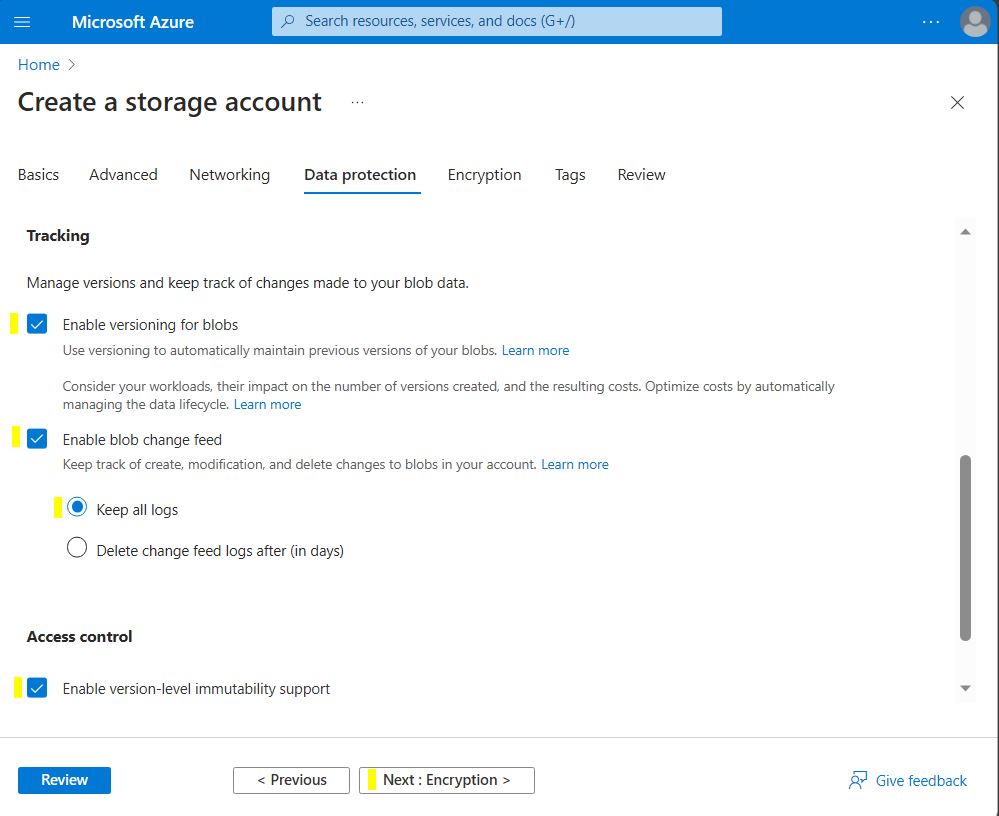Choose Delete change feed logs after days
999x816 pixels.
pos(77,548)
